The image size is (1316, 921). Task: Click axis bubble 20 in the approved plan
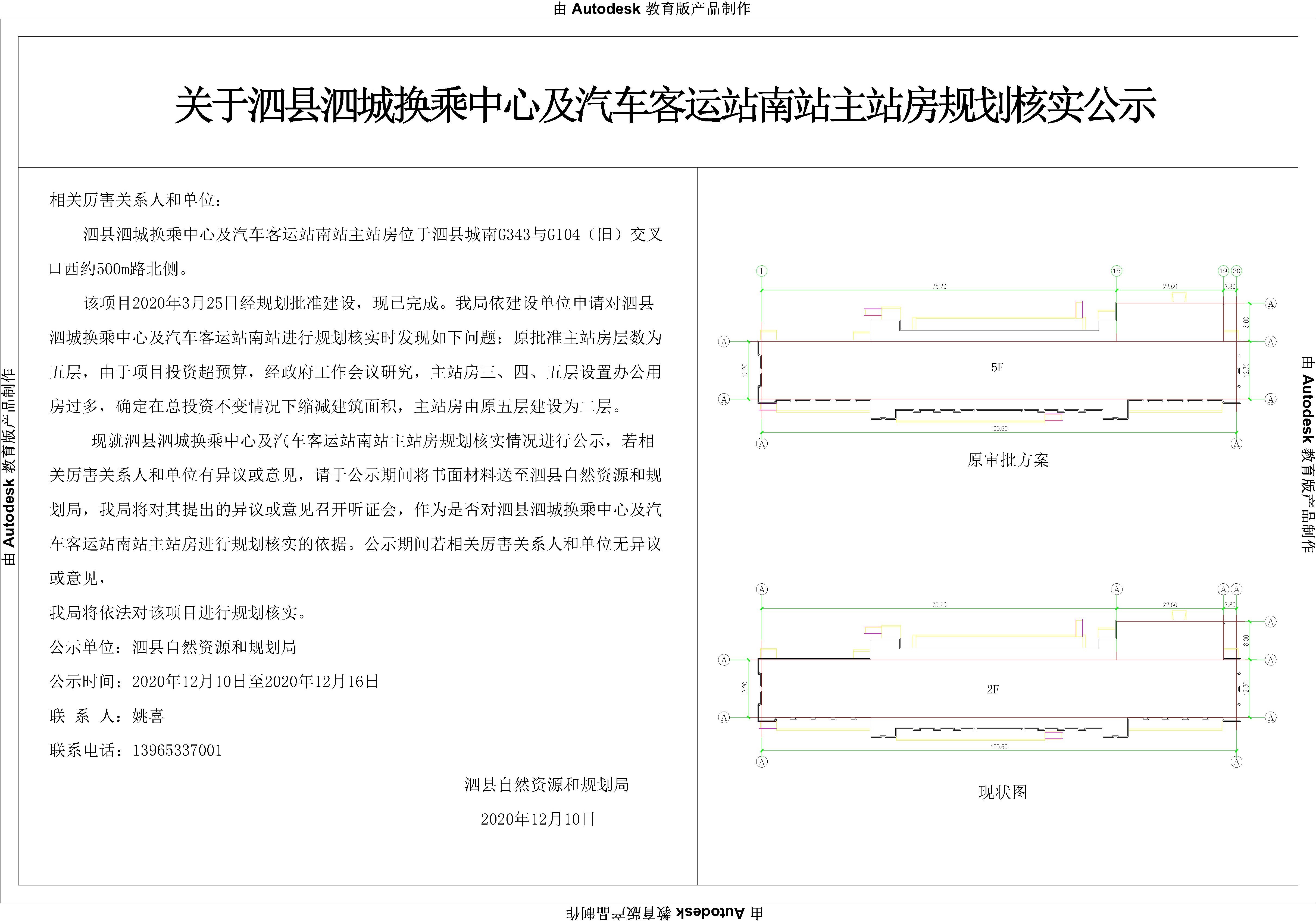[x=1236, y=271]
